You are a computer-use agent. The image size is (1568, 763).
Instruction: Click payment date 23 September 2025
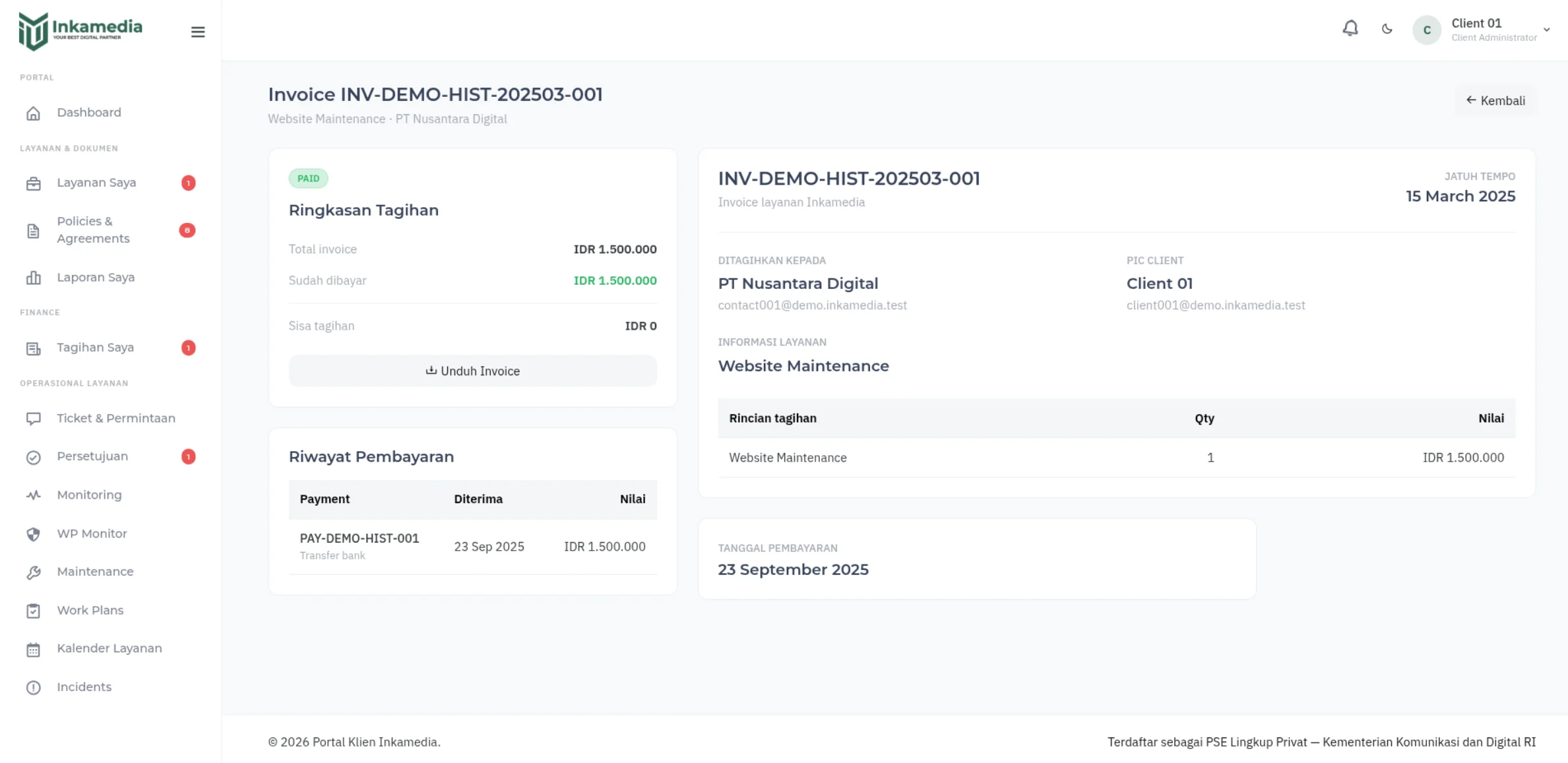coord(793,569)
